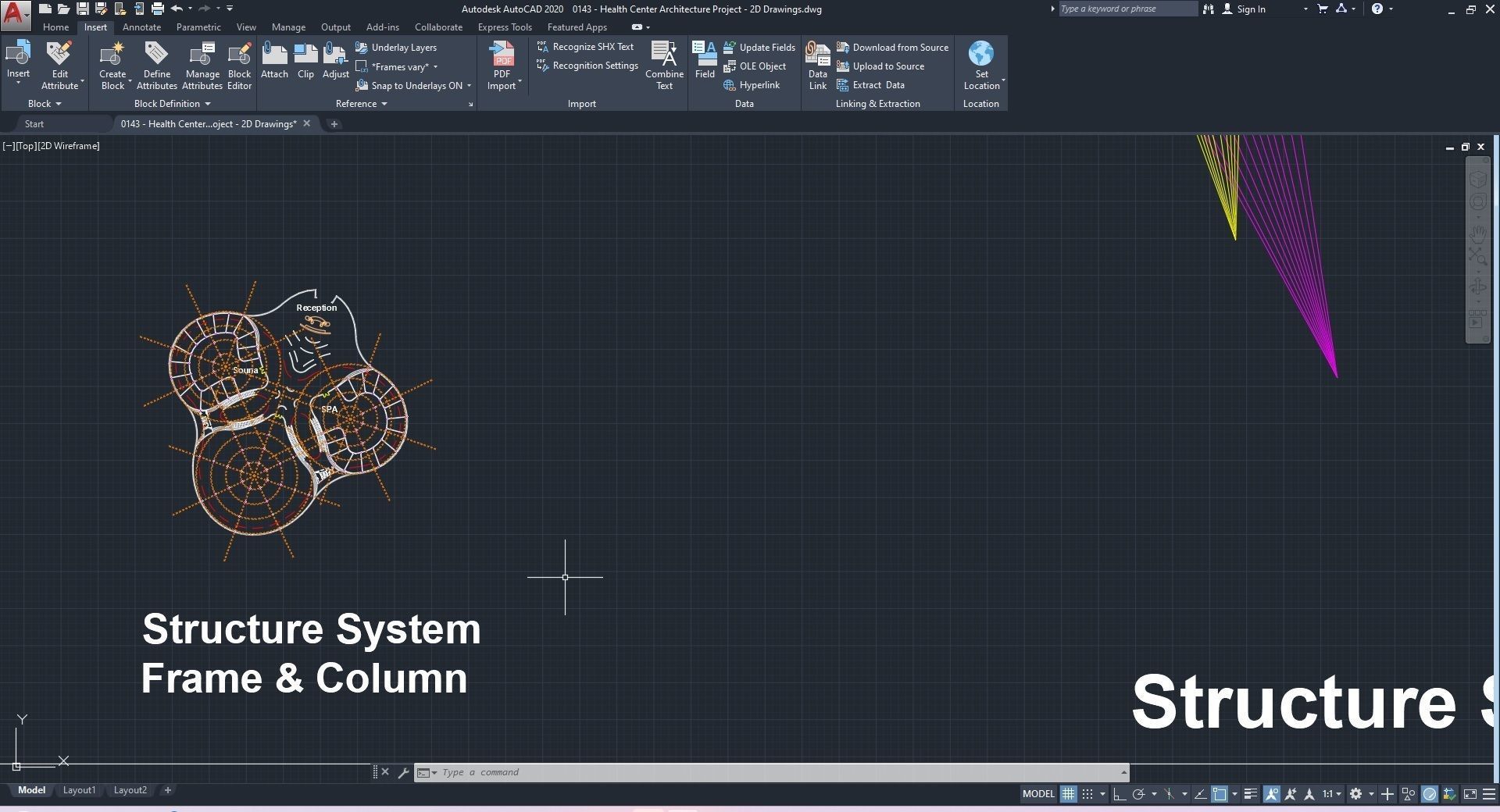
Task: Open the Workspace Switching gear
Action: [1355, 794]
